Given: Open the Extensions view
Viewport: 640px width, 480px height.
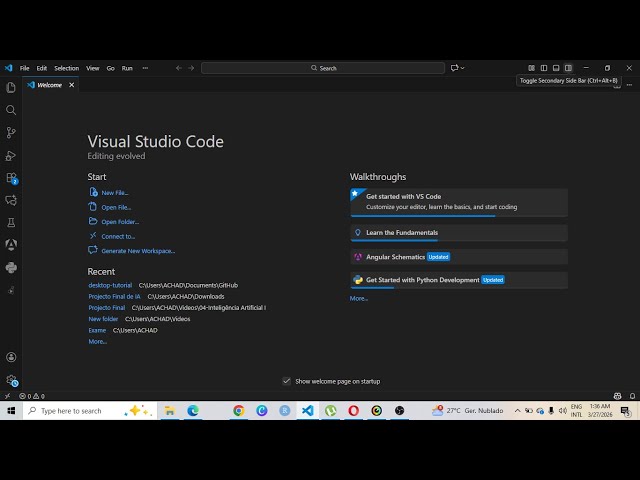Looking at the screenshot, I should (11, 178).
